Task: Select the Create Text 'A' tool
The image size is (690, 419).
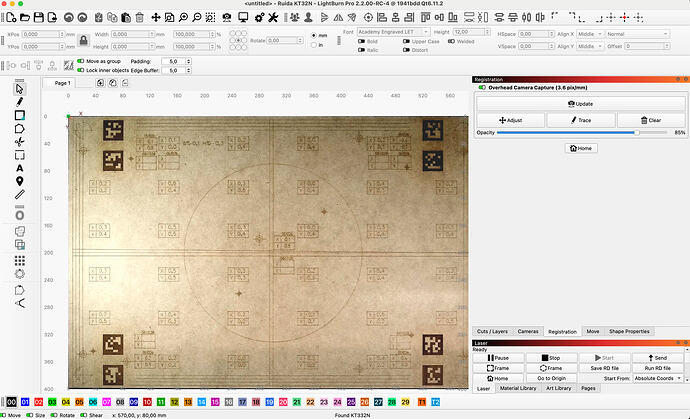Action: point(19,168)
